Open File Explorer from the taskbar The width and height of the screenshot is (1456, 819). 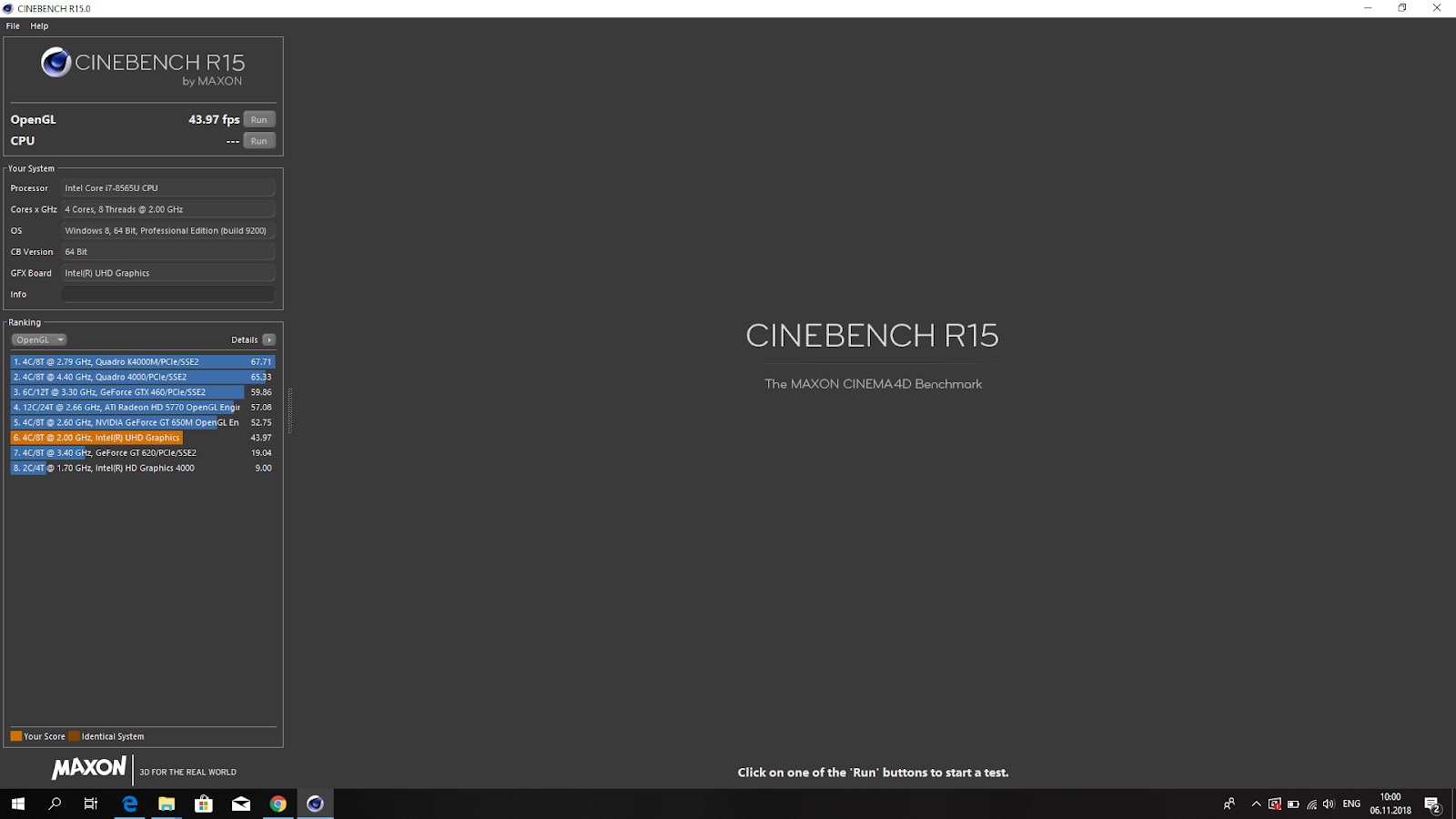(167, 804)
